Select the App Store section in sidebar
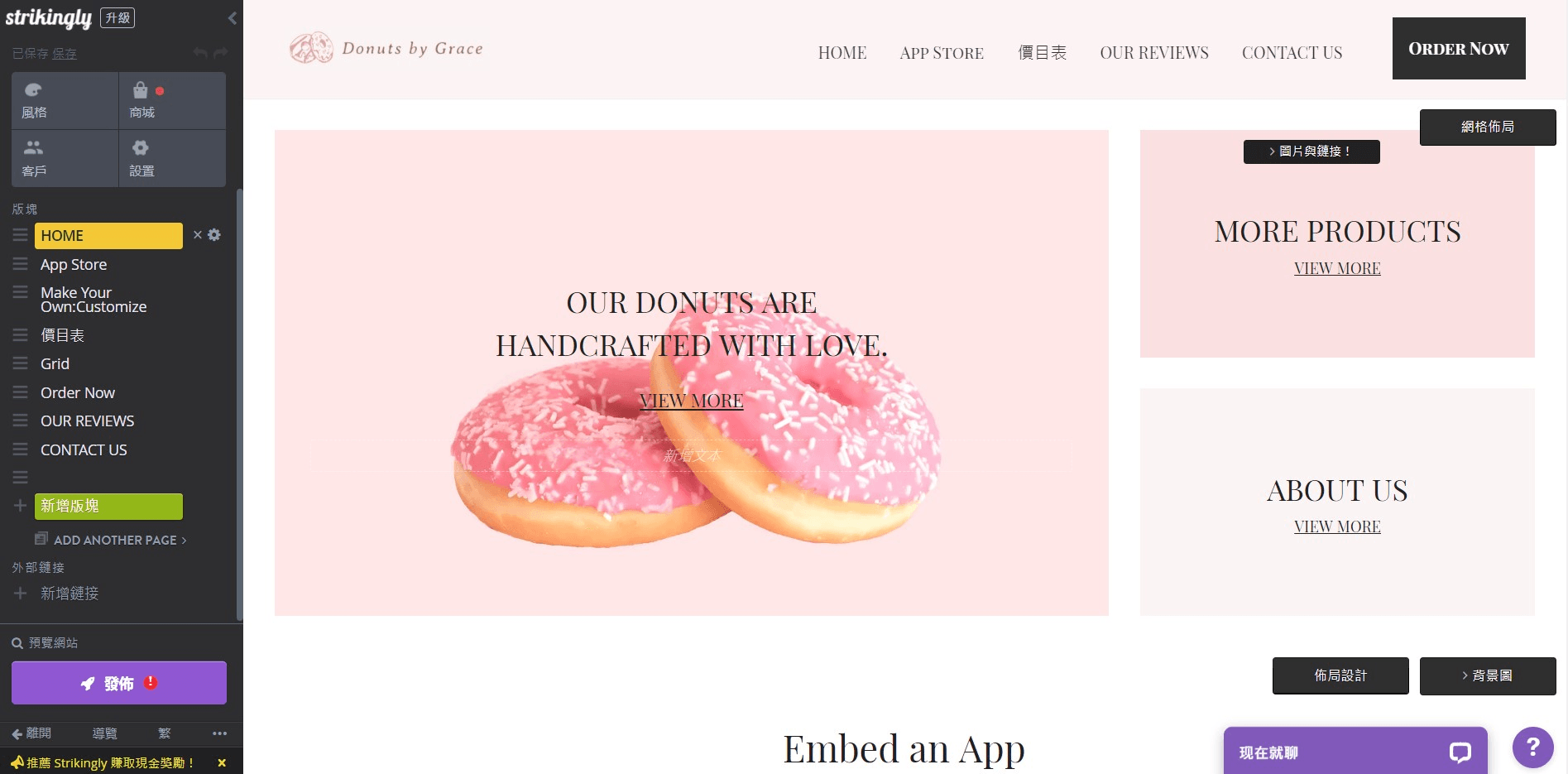The image size is (1568, 774). (x=74, y=265)
